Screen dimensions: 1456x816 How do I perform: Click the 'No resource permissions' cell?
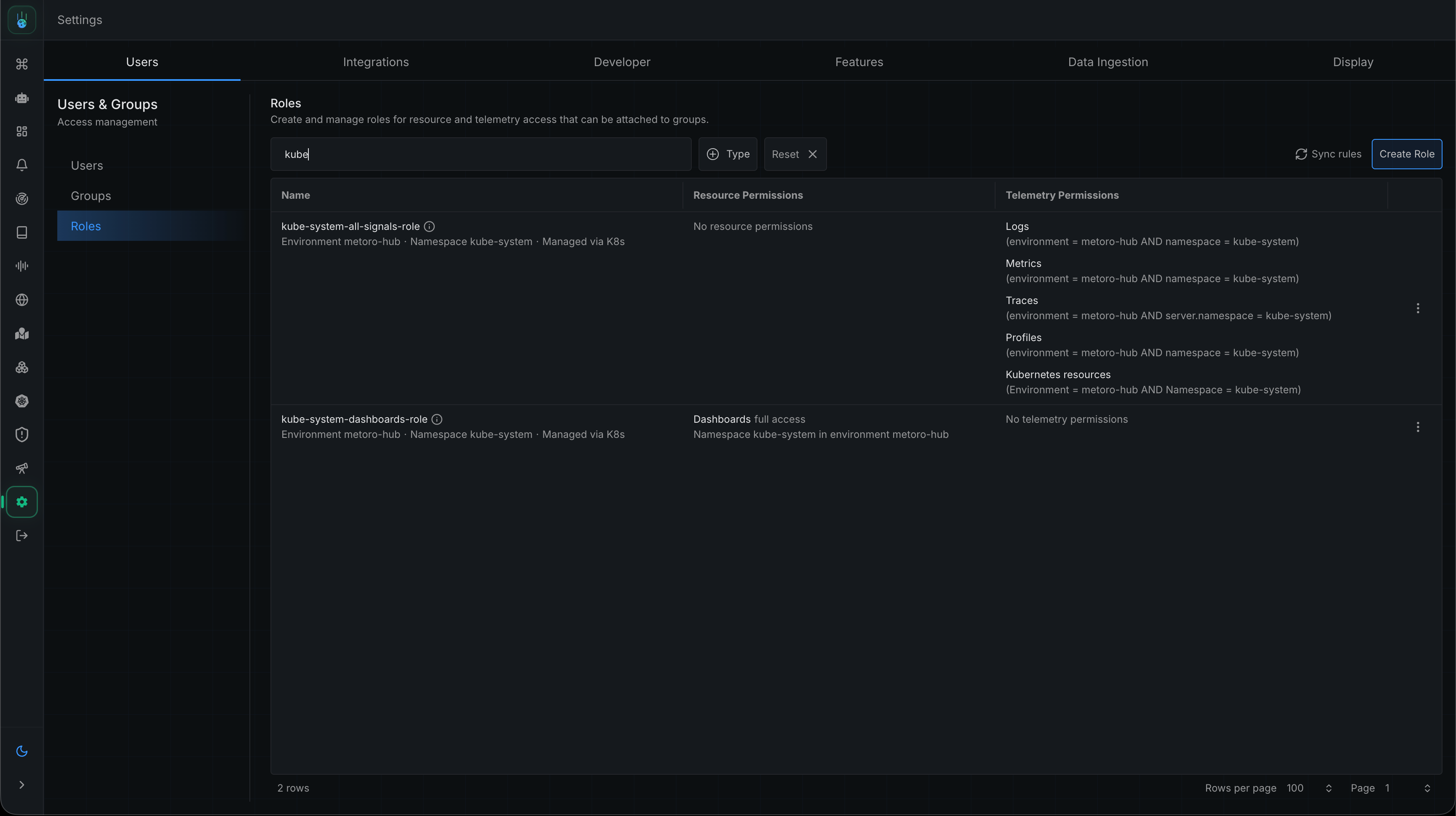tap(753, 227)
